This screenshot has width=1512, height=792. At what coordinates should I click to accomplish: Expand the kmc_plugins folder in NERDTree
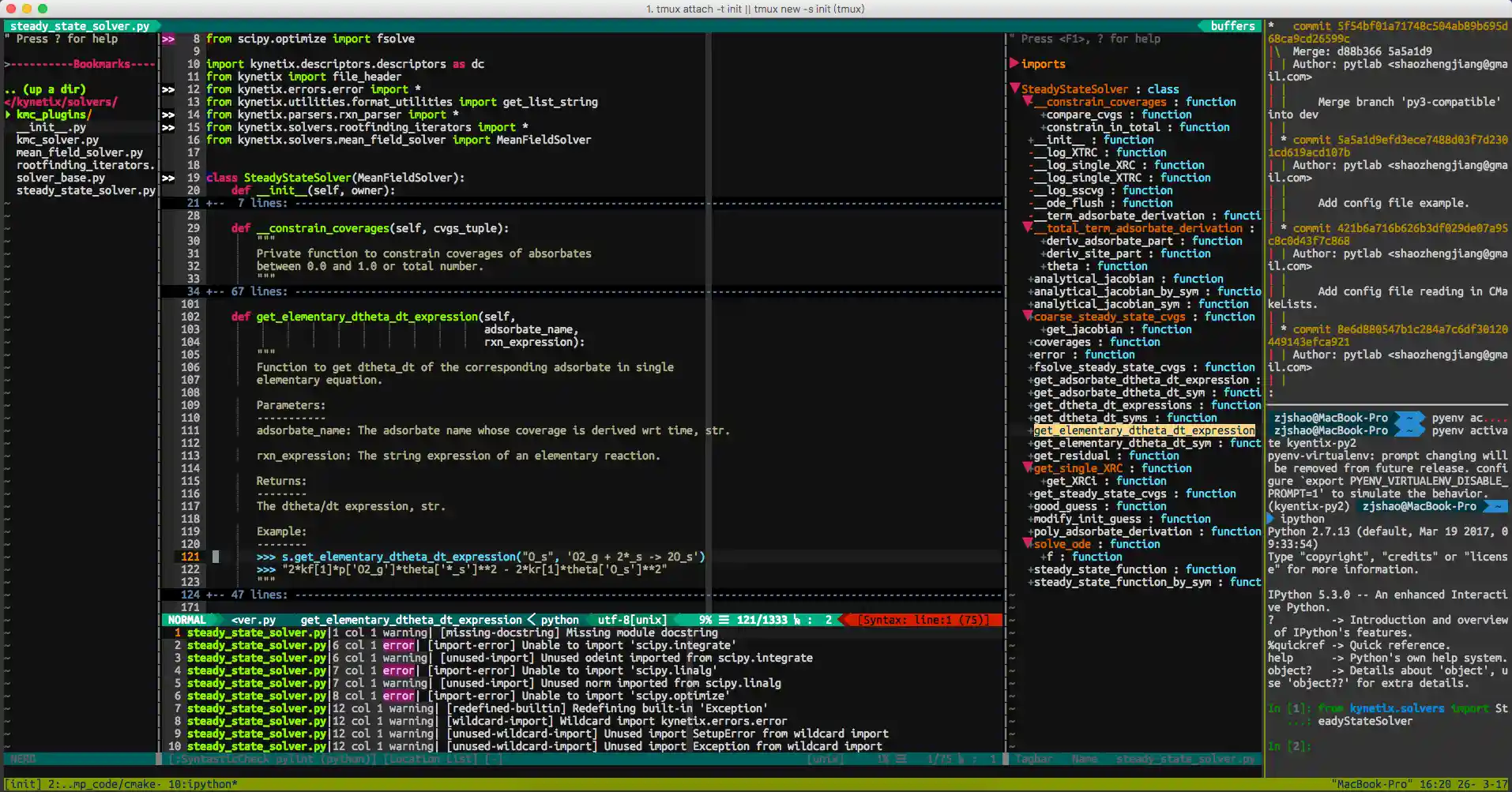click(48, 114)
